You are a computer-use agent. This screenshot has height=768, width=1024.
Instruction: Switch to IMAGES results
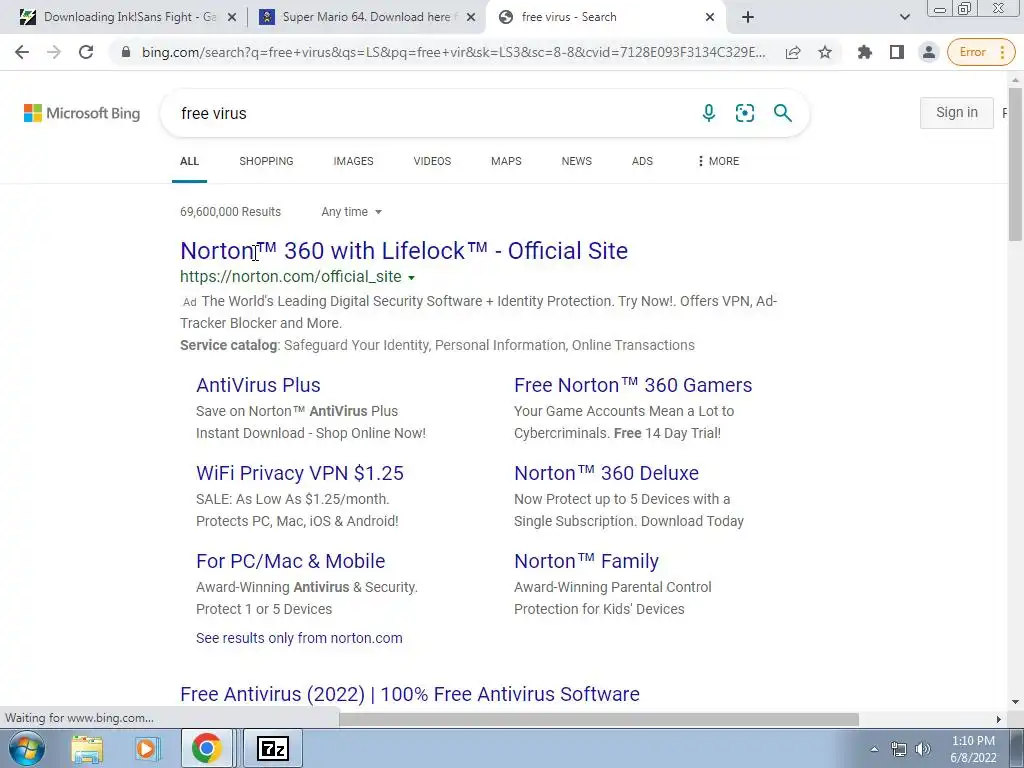353,161
